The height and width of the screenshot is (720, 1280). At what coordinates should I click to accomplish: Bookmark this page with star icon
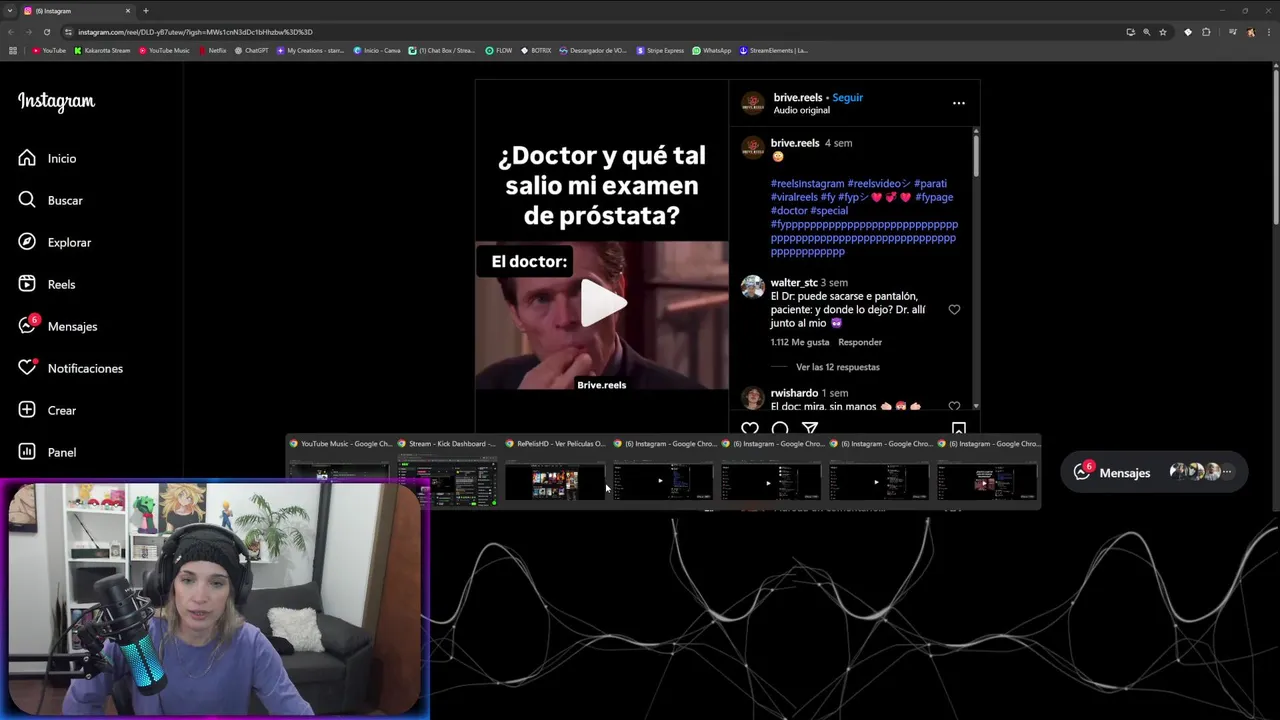point(1163,32)
